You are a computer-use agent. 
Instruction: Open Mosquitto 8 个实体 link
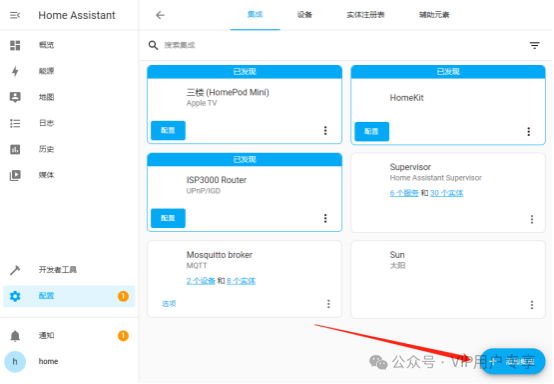pyautogui.click(x=241, y=281)
